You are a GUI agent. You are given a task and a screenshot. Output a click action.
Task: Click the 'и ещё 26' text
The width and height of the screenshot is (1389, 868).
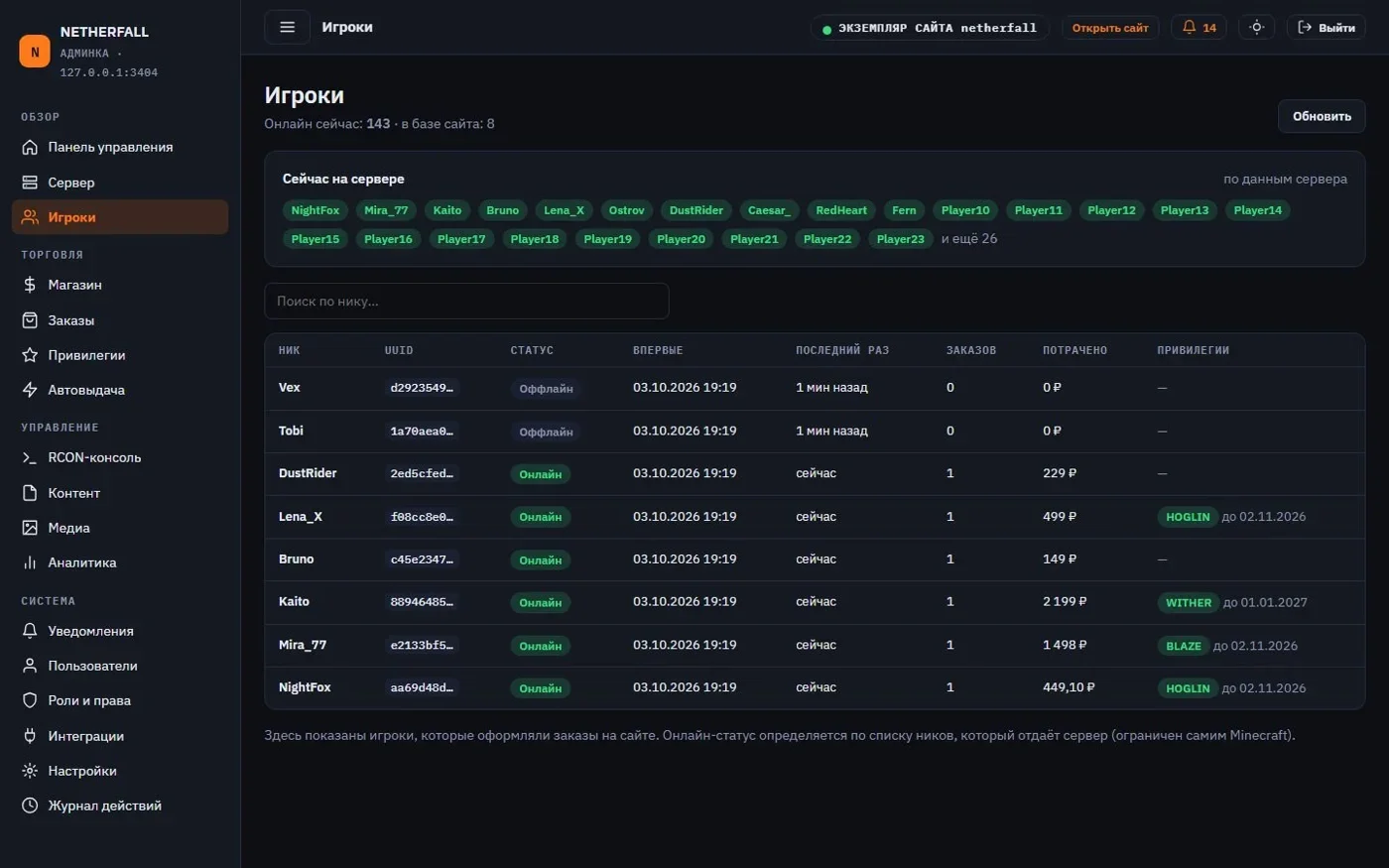969,239
